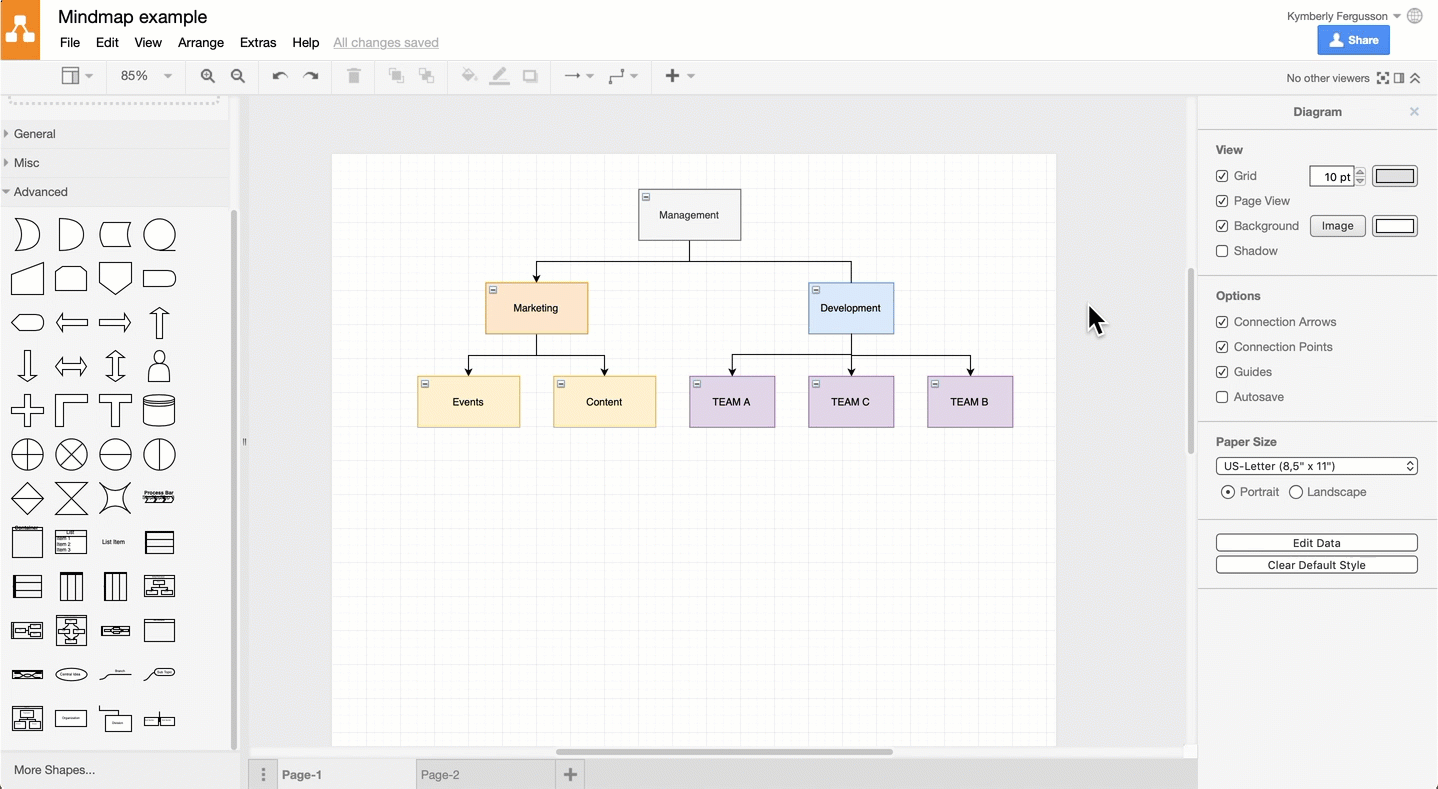The height and width of the screenshot is (789, 1438).
Task: Open the plus insert dropdown
Action: click(679, 76)
